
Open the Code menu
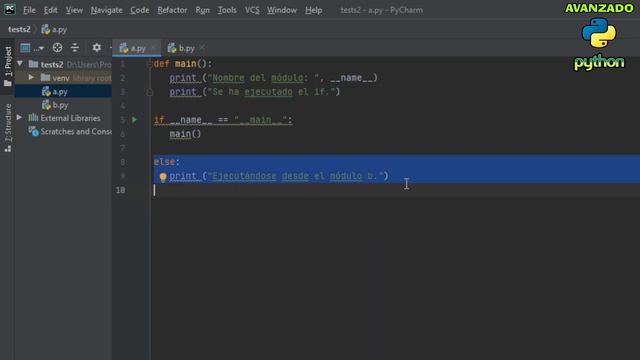[140, 10]
